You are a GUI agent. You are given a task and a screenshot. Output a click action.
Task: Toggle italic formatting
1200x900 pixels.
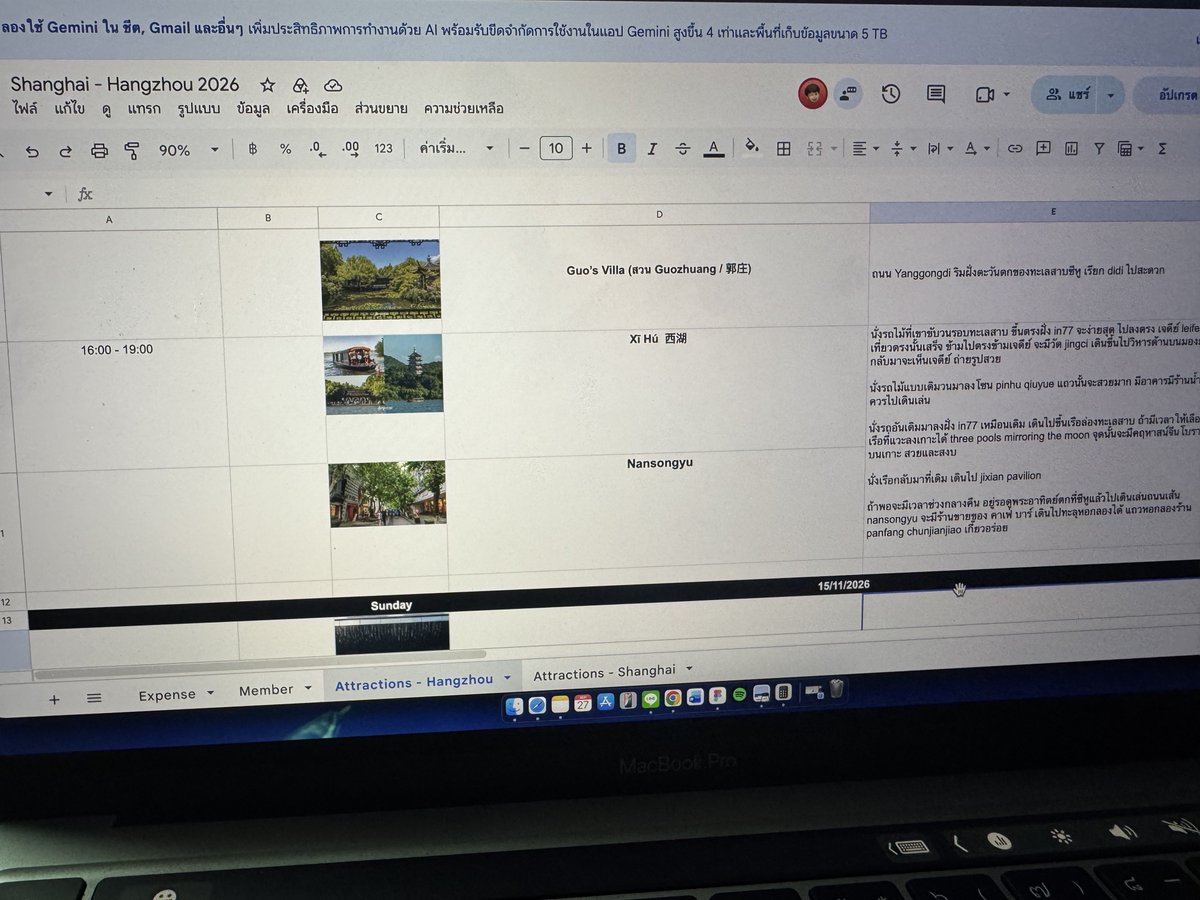tap(652, 149)
